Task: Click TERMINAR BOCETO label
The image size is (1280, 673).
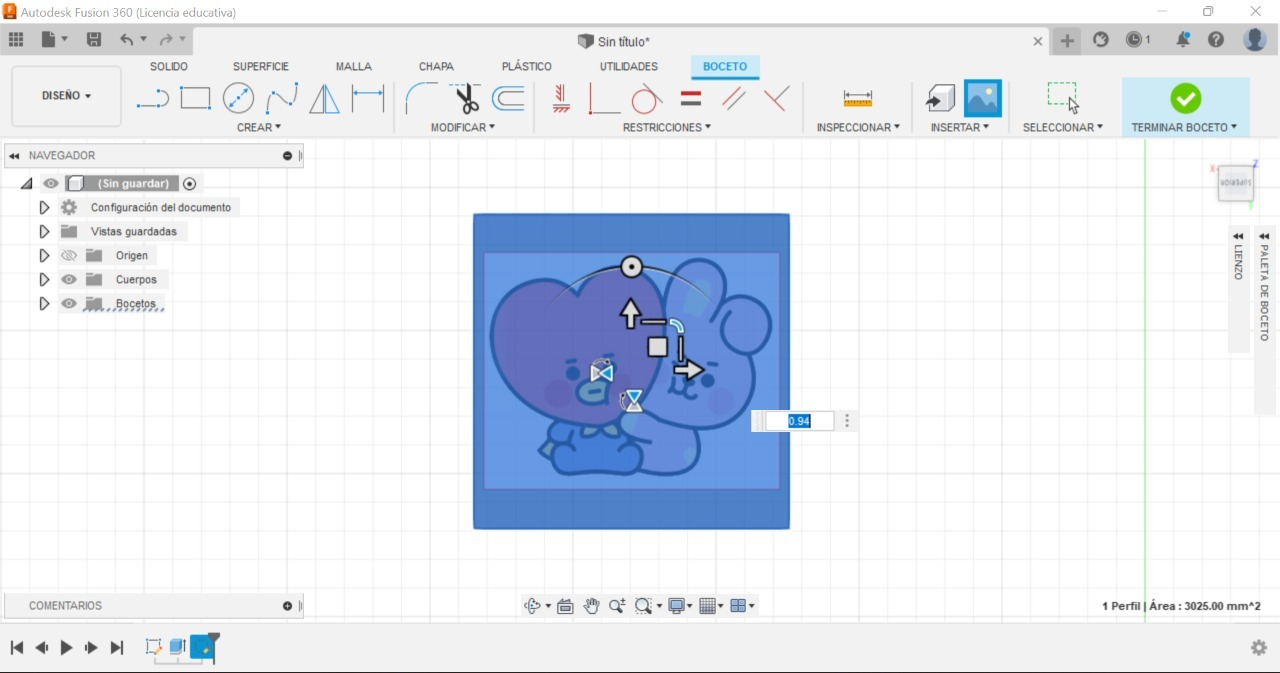Action: pos(1185,128)
